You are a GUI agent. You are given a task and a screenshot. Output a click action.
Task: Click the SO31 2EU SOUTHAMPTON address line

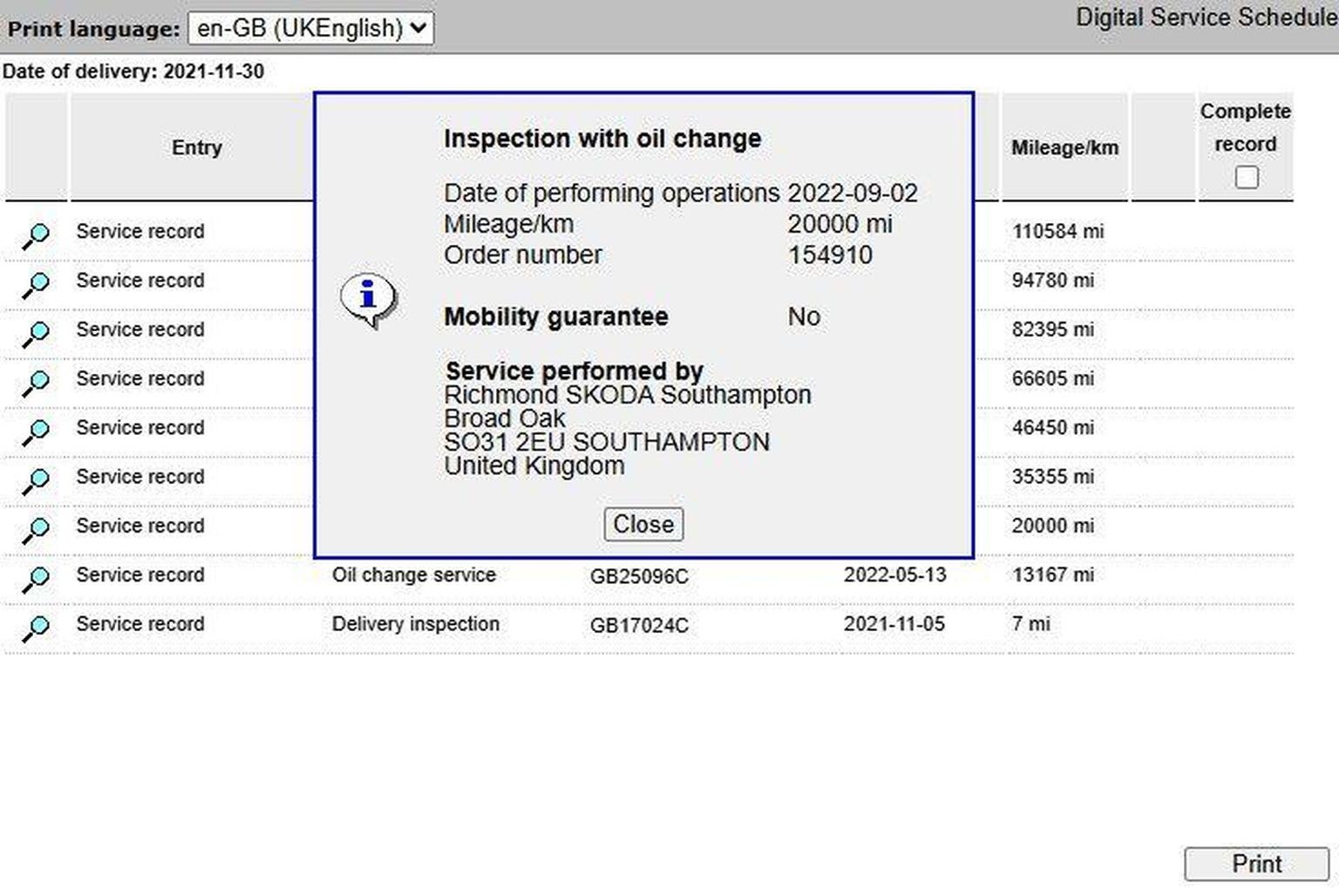[607, 443]
